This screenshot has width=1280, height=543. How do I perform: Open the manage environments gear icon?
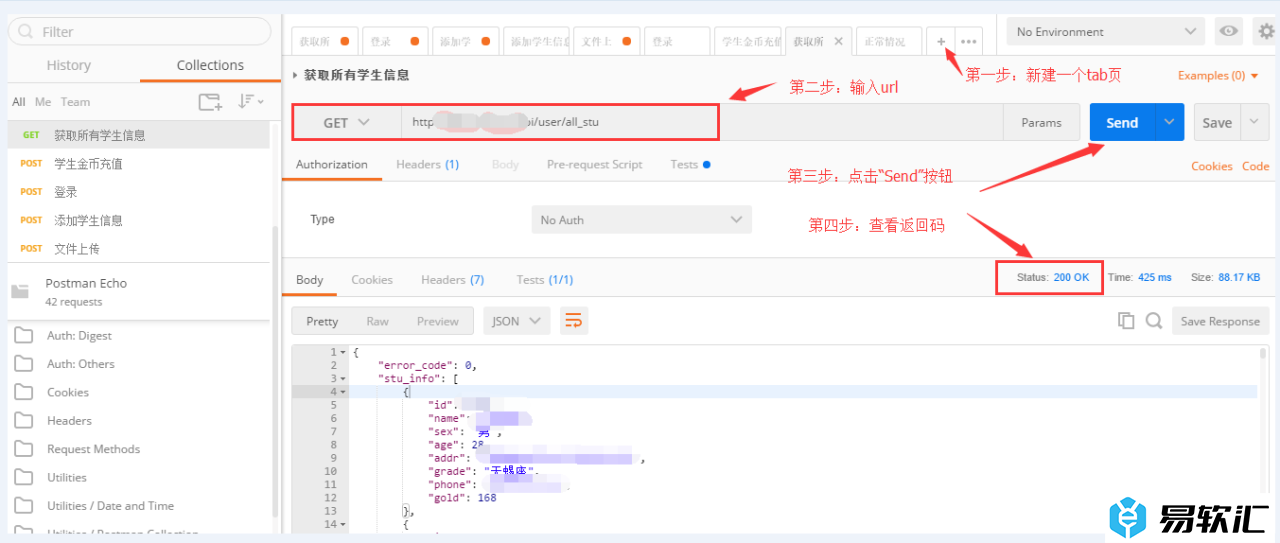click(1266, 32)
